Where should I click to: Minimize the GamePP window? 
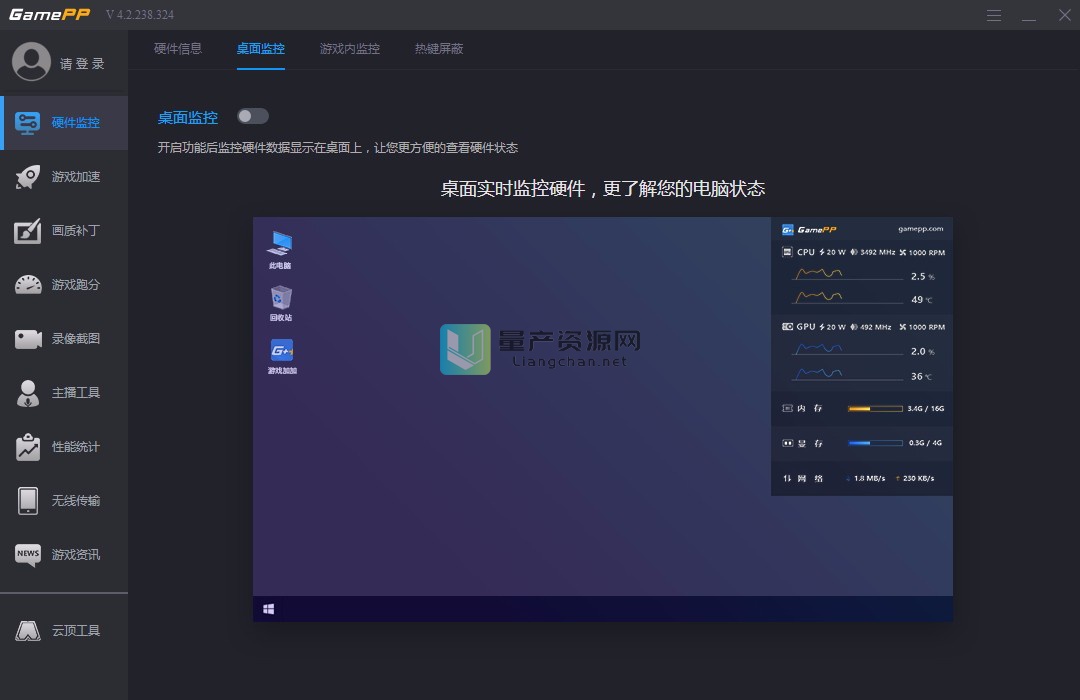point(1029,15)
